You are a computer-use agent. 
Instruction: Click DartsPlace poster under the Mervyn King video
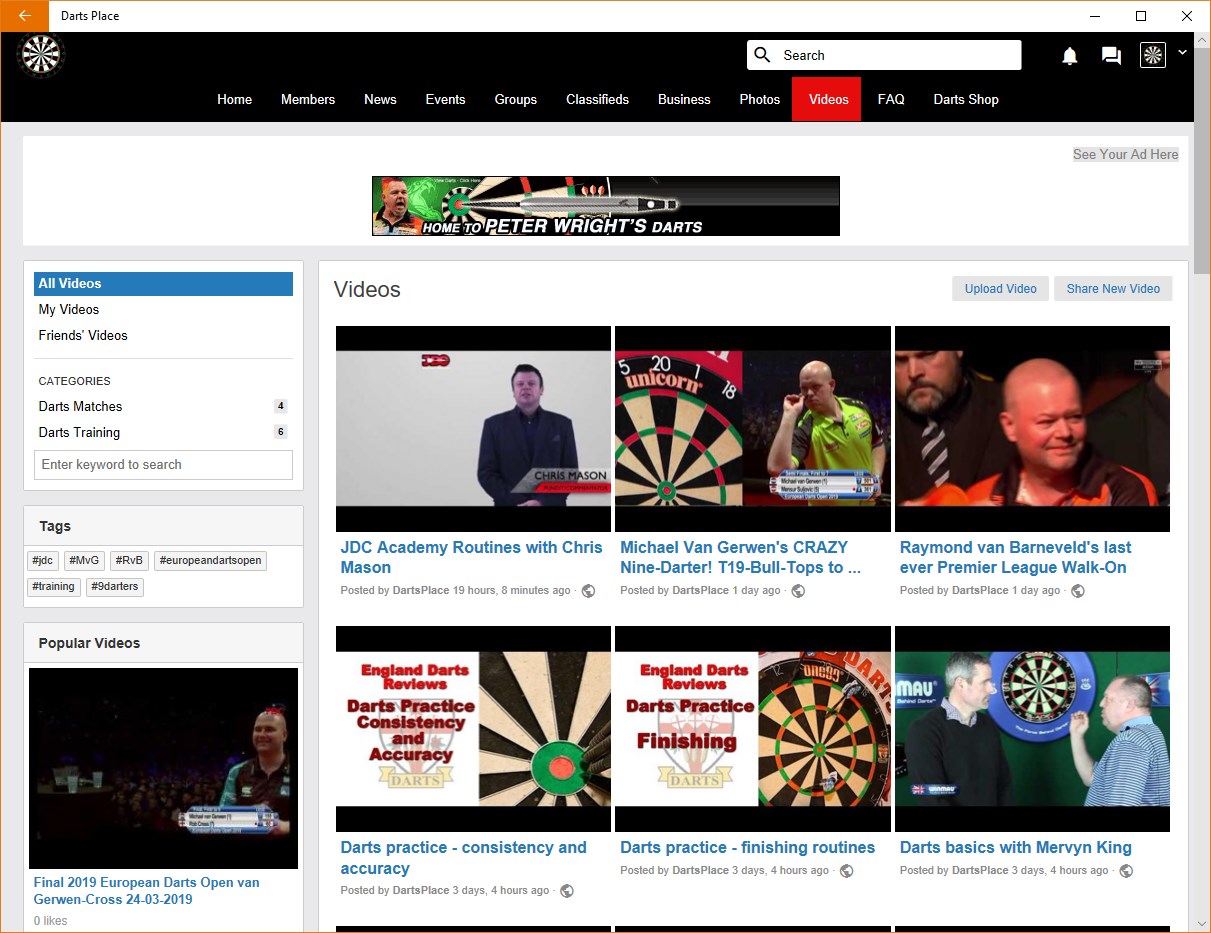[980, 871]
